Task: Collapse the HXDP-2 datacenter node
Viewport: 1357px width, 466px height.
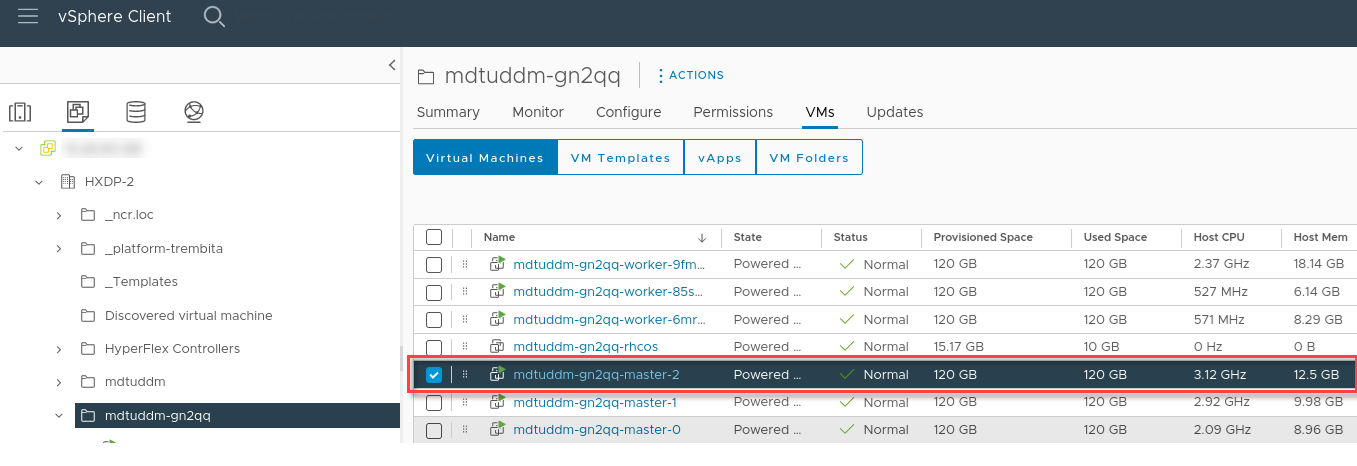Action: 39,182
